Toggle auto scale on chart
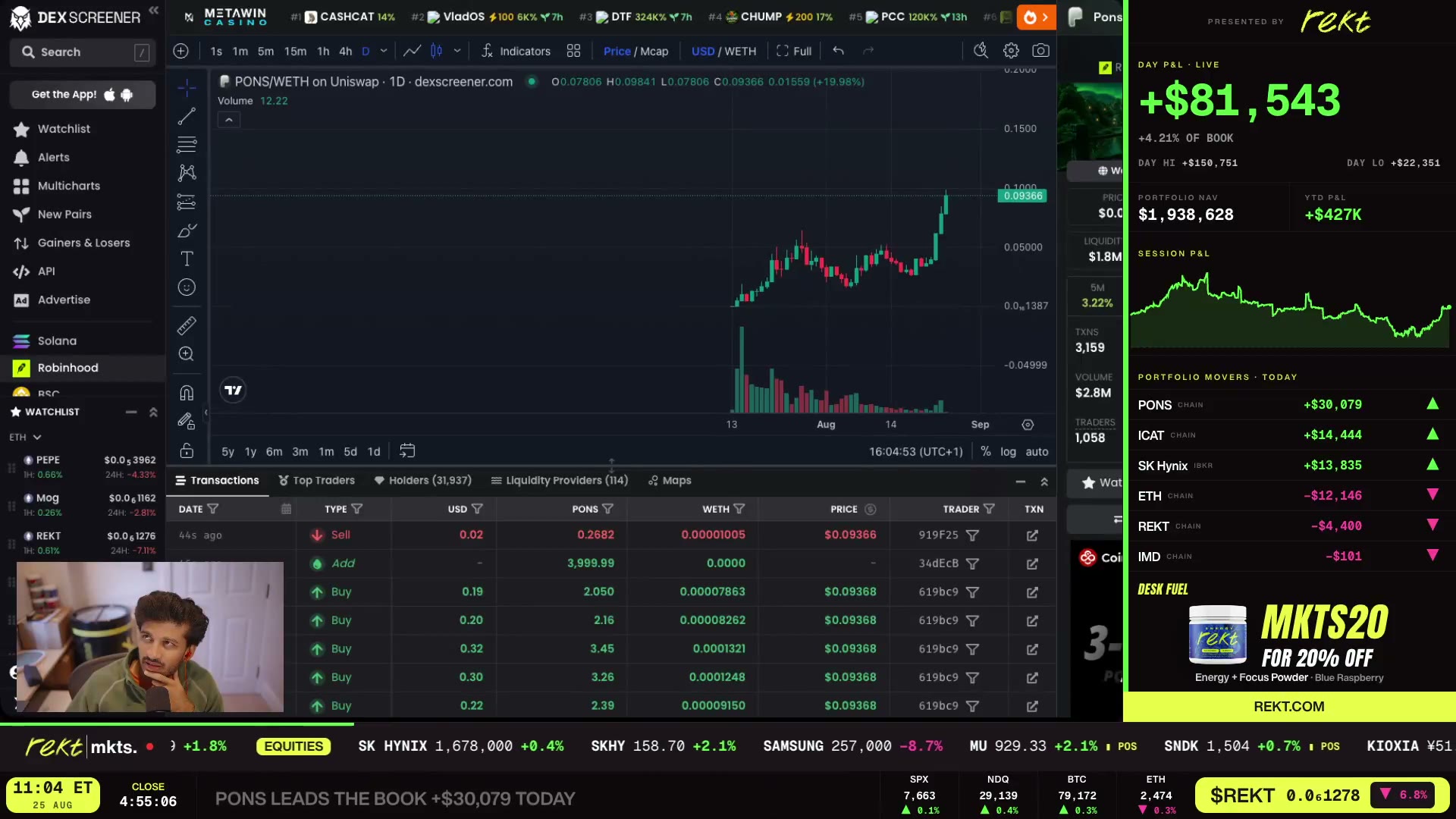 click(x=1037, y=451)
